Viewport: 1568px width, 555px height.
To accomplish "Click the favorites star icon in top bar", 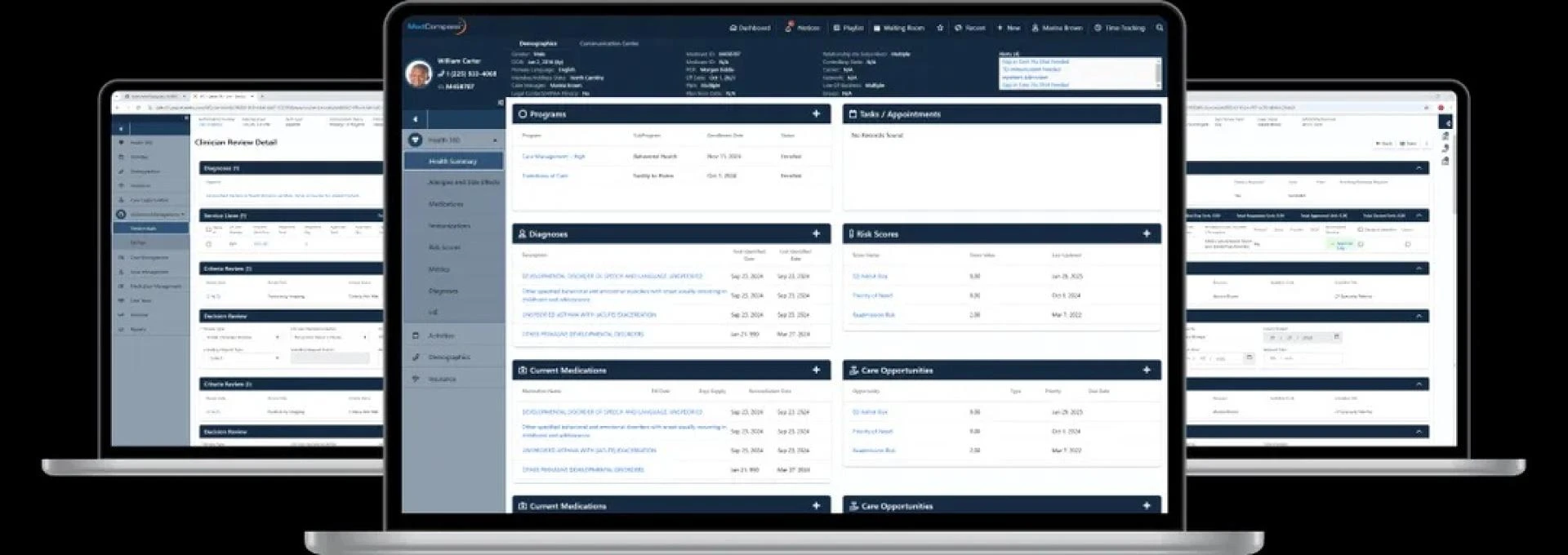I will coord(940,28).
